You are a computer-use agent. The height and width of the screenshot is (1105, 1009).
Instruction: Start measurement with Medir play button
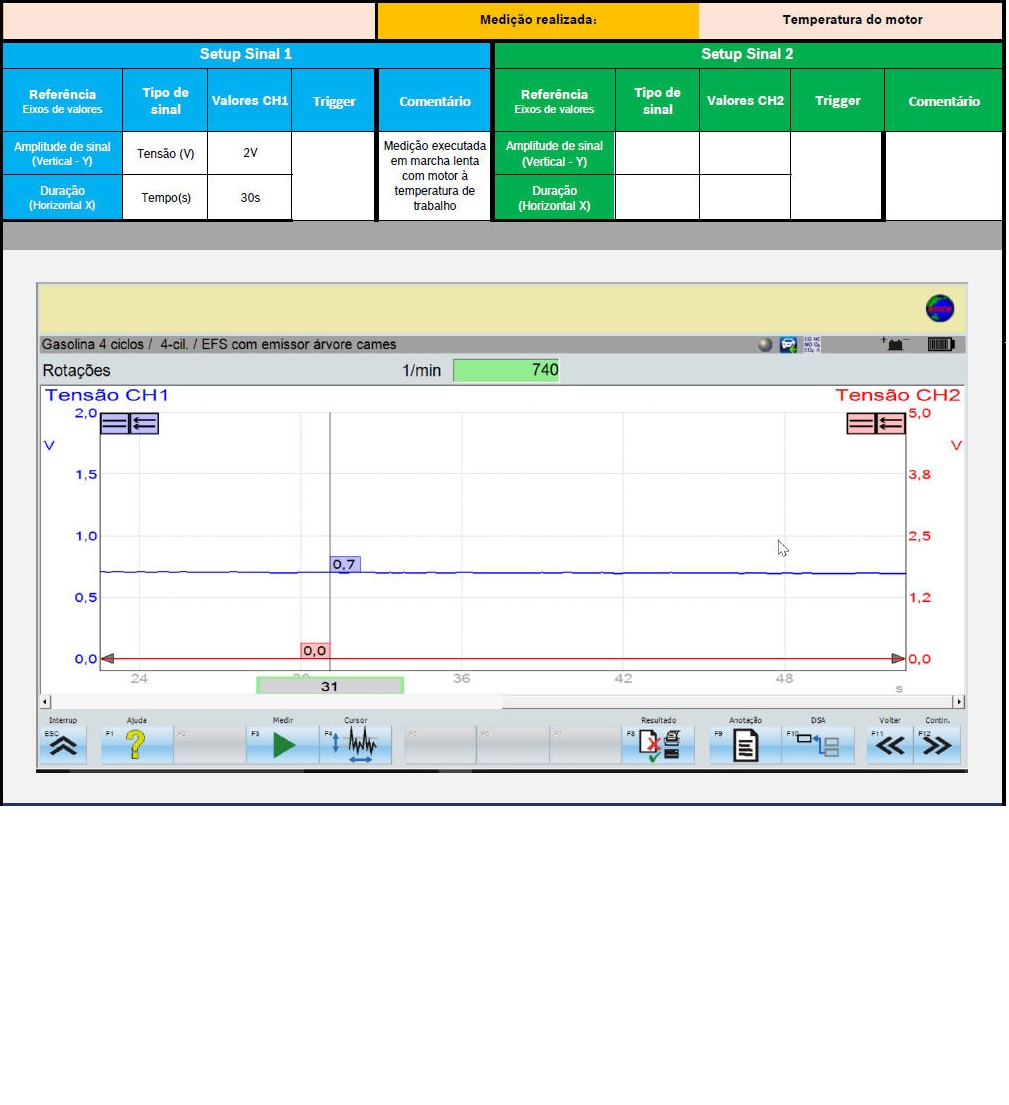click(x=283, y=746)
